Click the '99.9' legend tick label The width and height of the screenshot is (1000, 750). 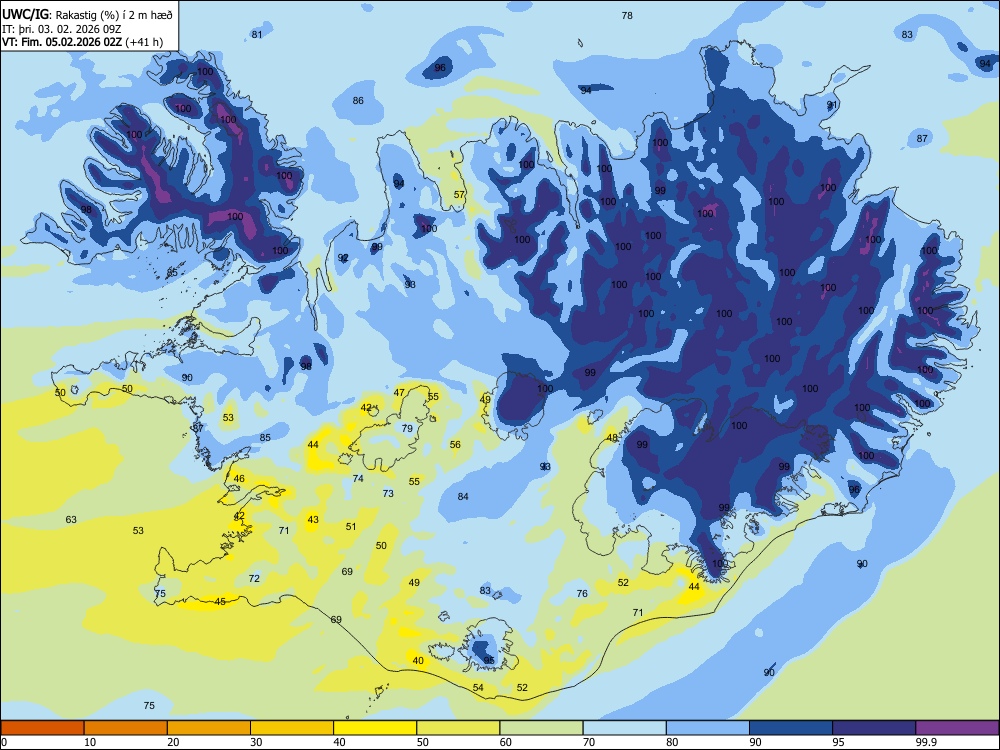[x=926, y=742]
